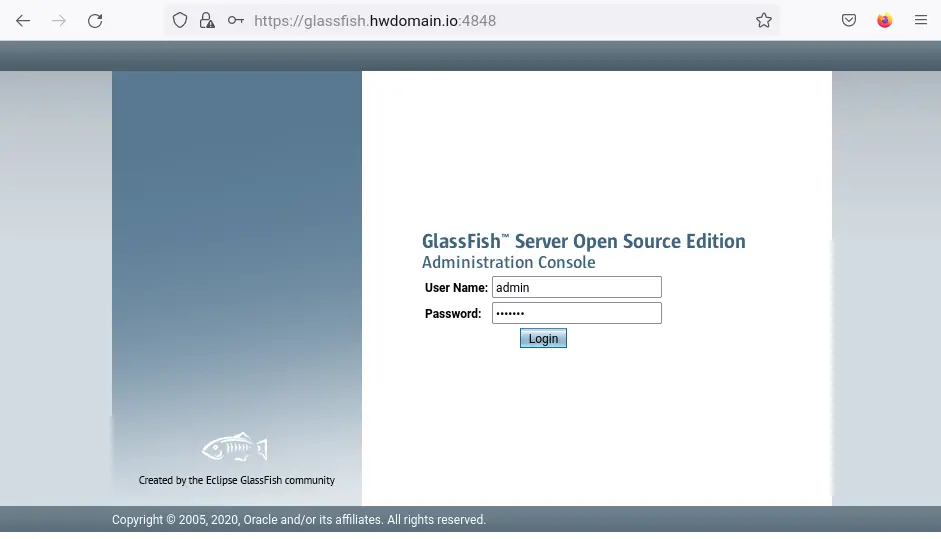Viewport: 941px width, 539px height.
Task: Save page to Pocket
Action: (849, 20)
